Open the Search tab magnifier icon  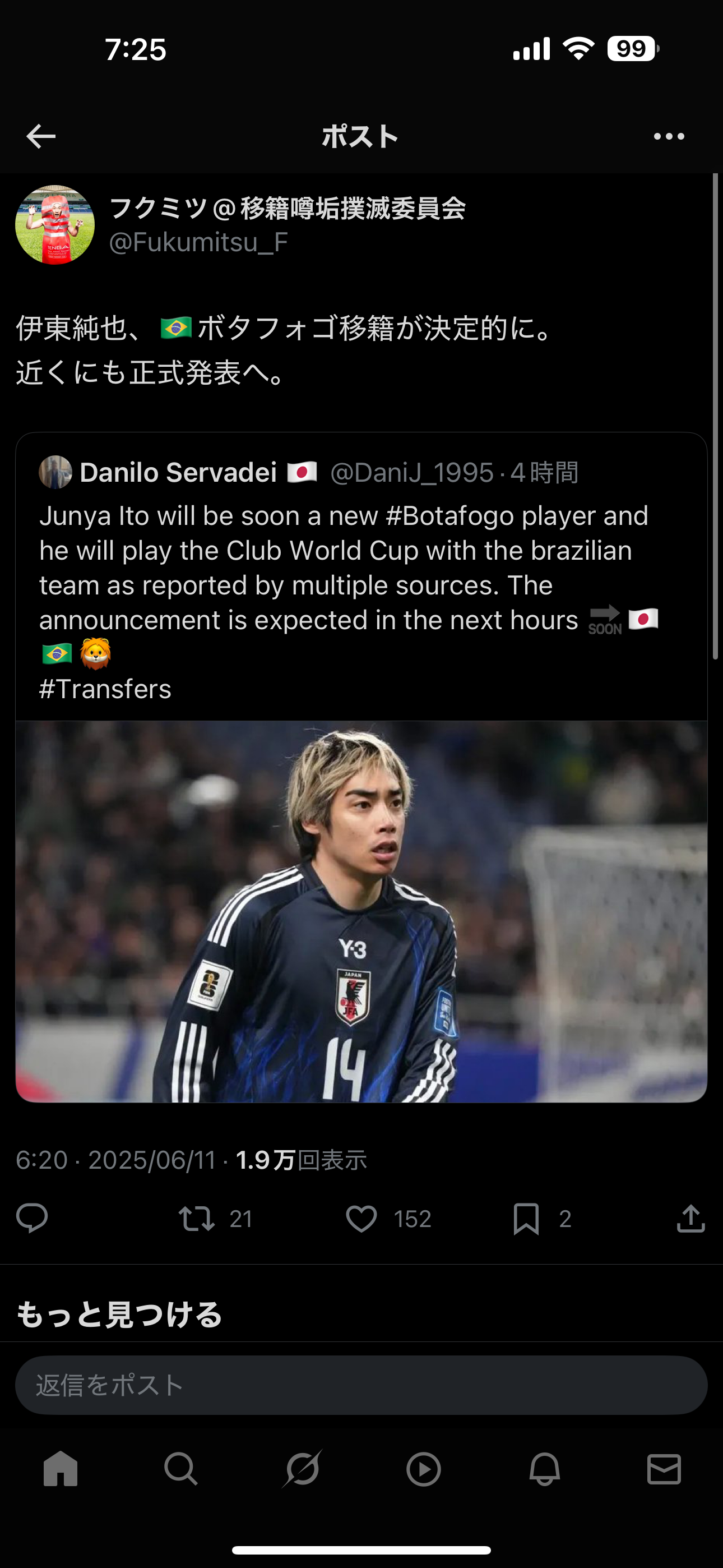[x=180, y=1469]
